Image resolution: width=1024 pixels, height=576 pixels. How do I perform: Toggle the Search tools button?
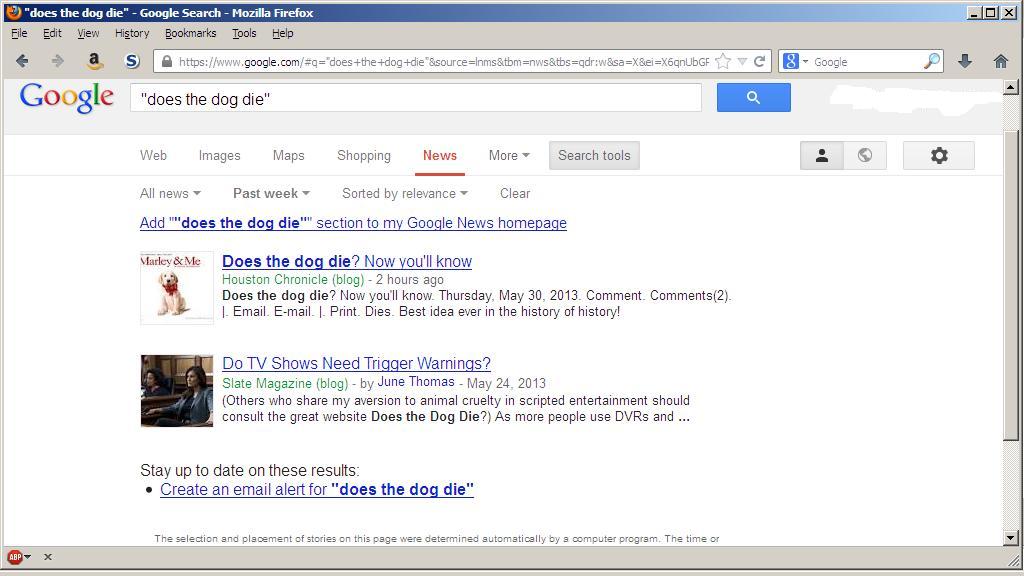click(594, 155)
